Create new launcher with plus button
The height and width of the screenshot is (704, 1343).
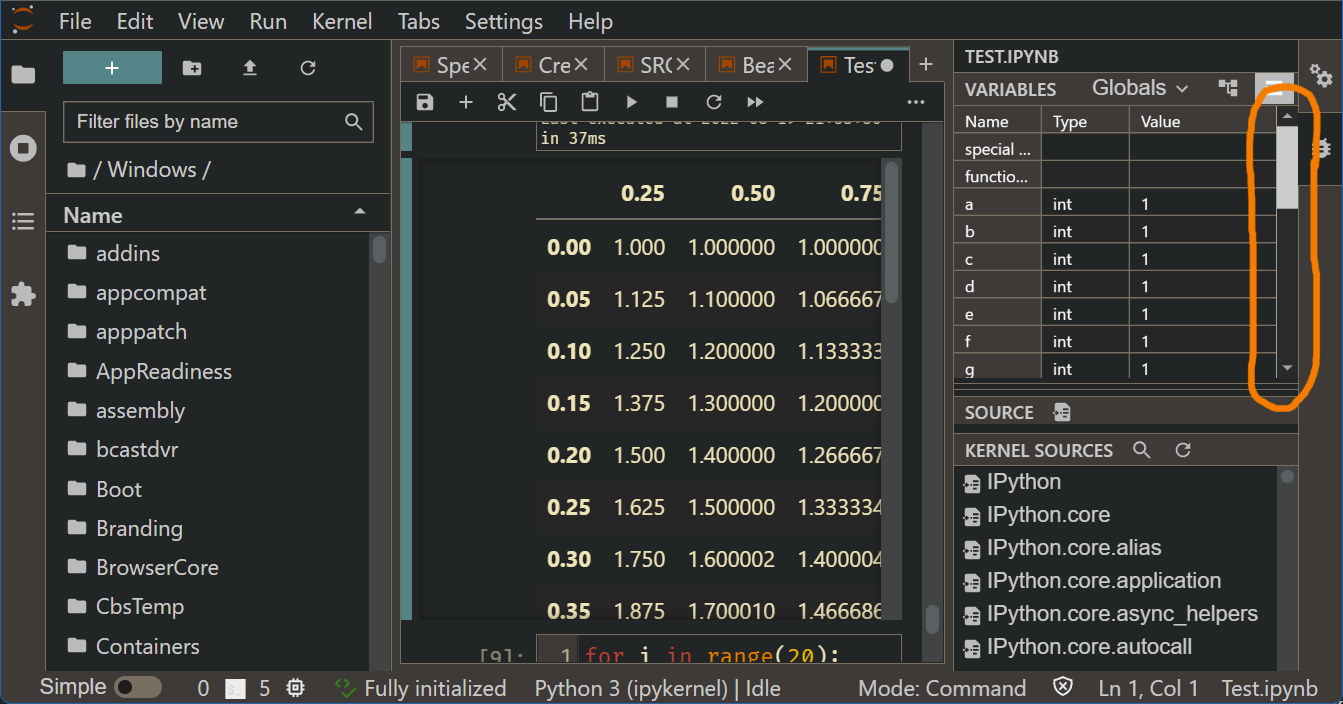(111, 67)
